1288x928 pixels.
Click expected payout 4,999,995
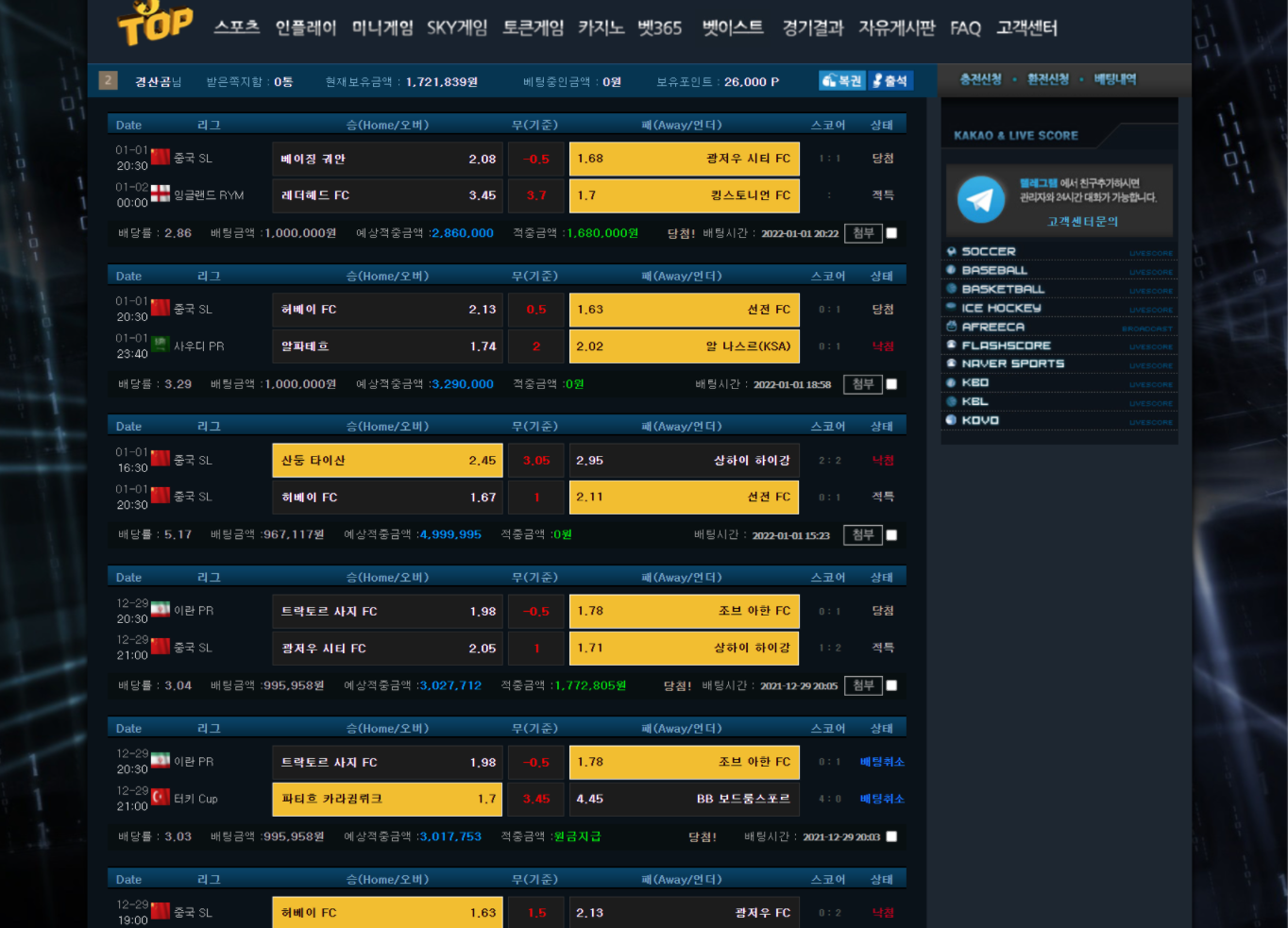(x=449, y=534)
